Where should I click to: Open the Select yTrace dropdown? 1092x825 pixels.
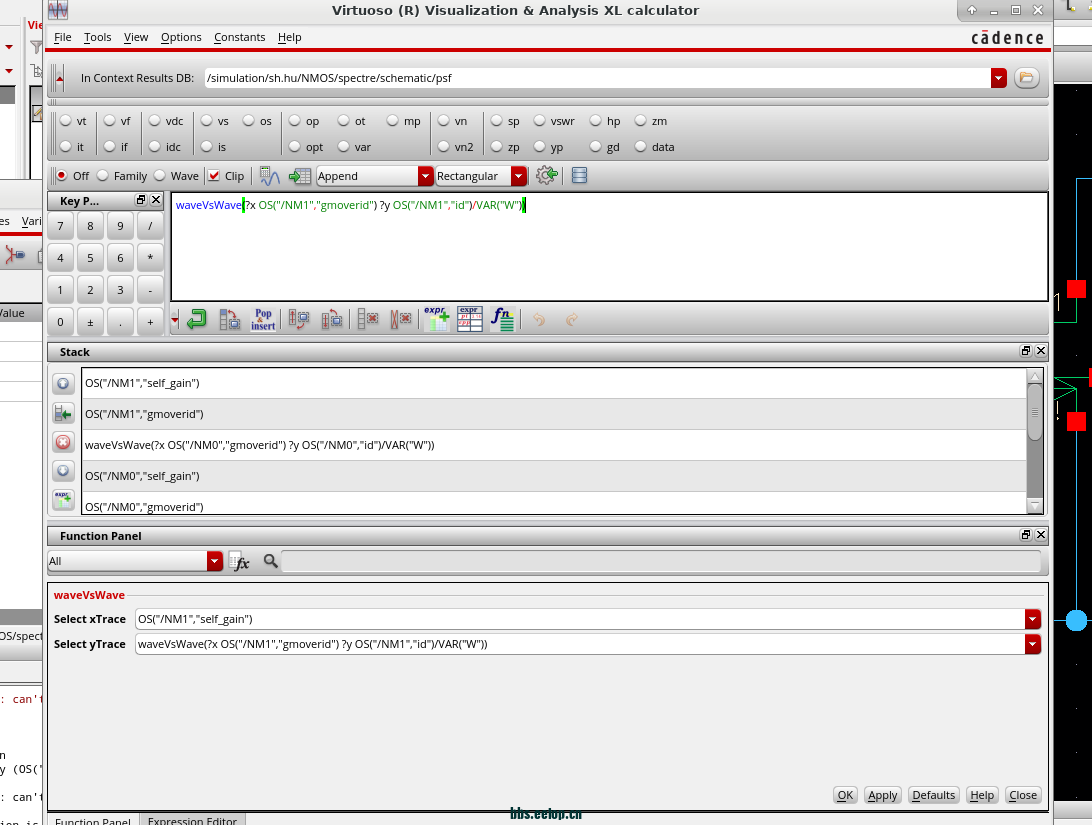click(x=1033, y=644)
